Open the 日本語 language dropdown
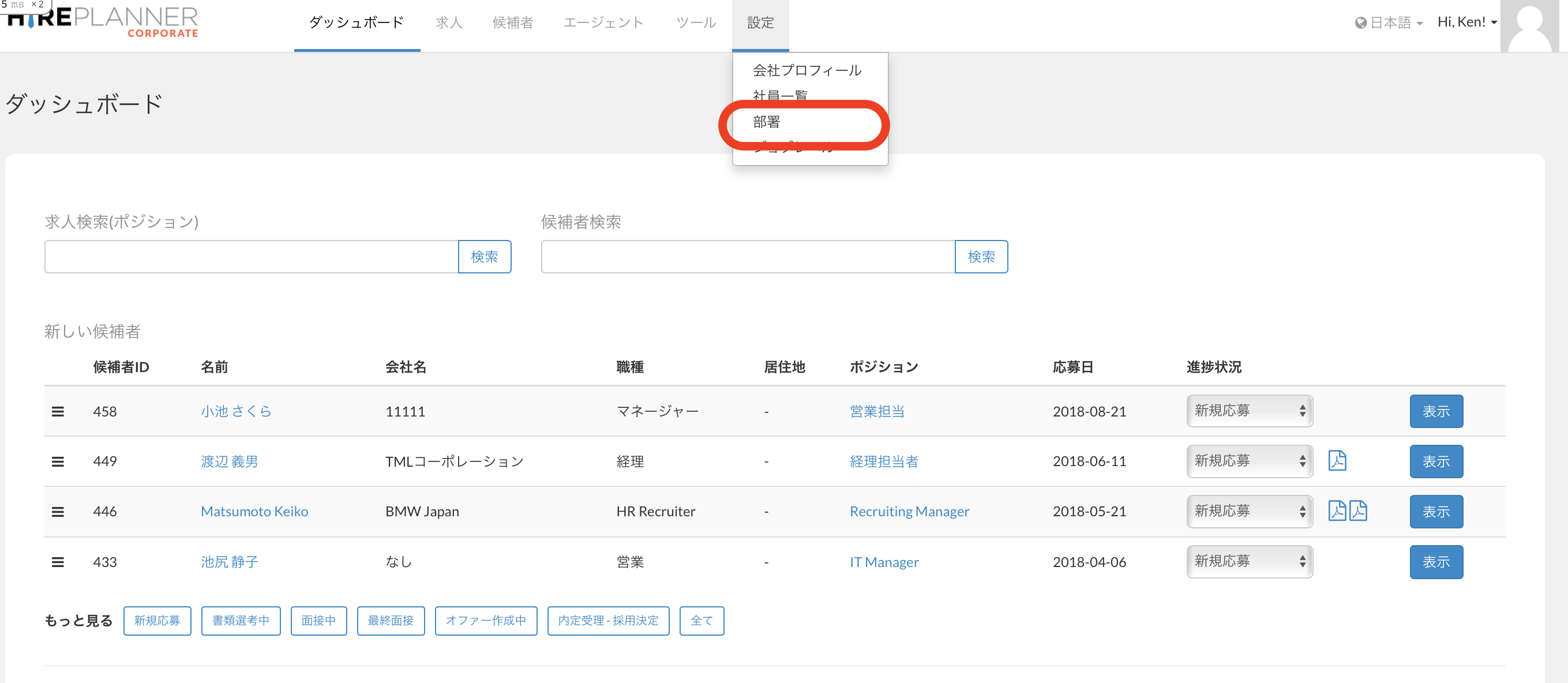1568x683 pixels. tap(1389, 23)
